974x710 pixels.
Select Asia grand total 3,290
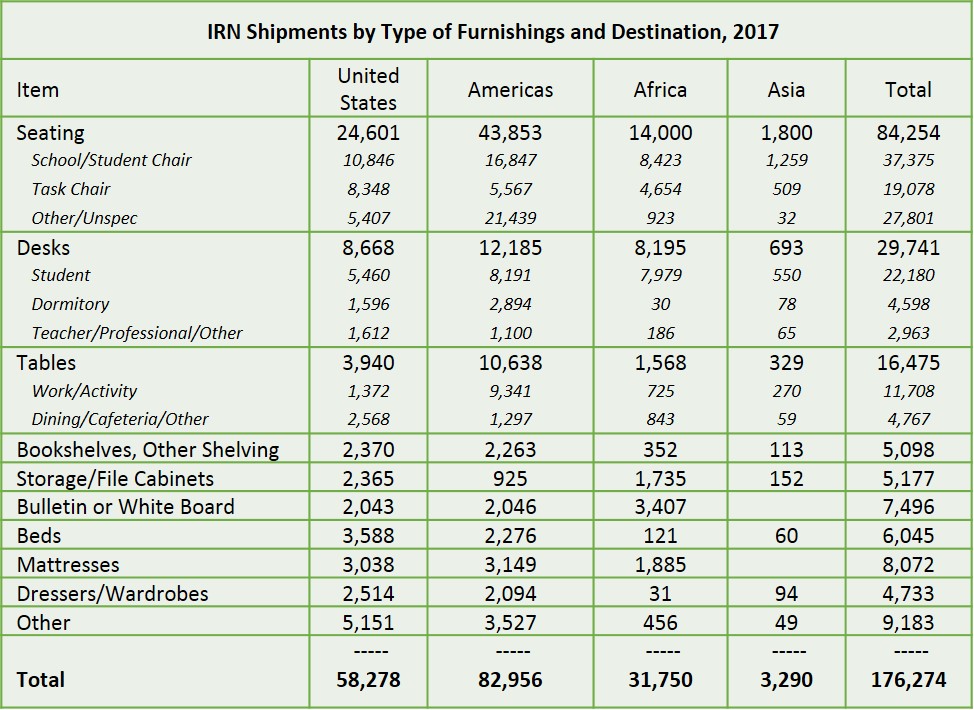786,680
